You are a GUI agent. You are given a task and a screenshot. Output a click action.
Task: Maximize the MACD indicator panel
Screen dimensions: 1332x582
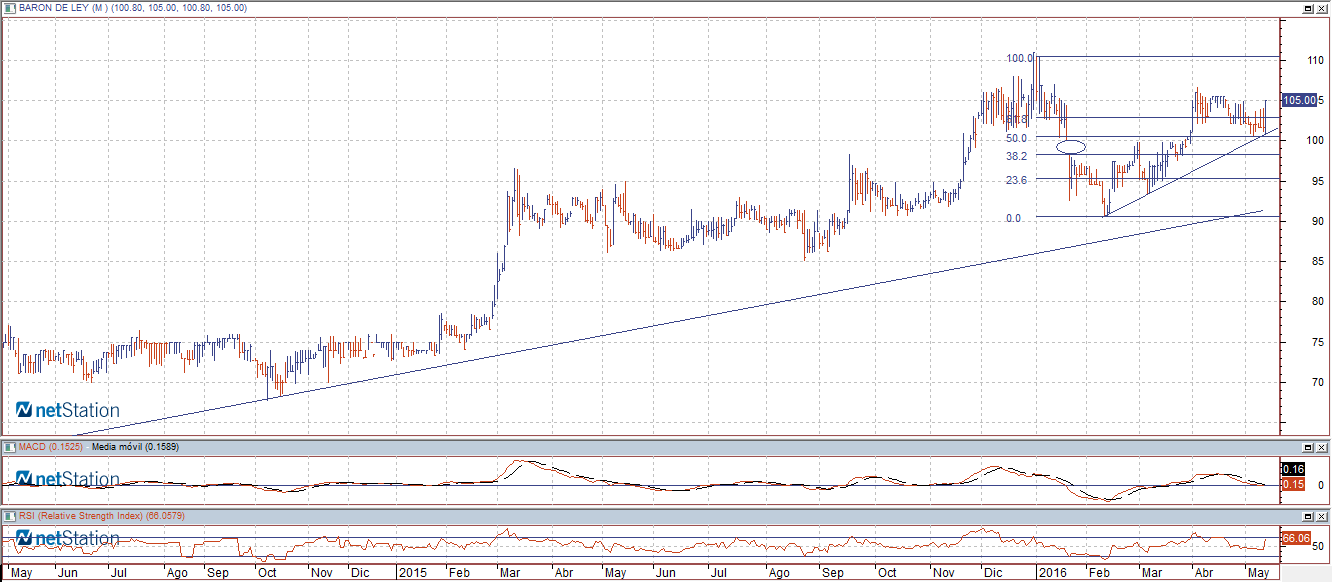[x=1308, y=446]
